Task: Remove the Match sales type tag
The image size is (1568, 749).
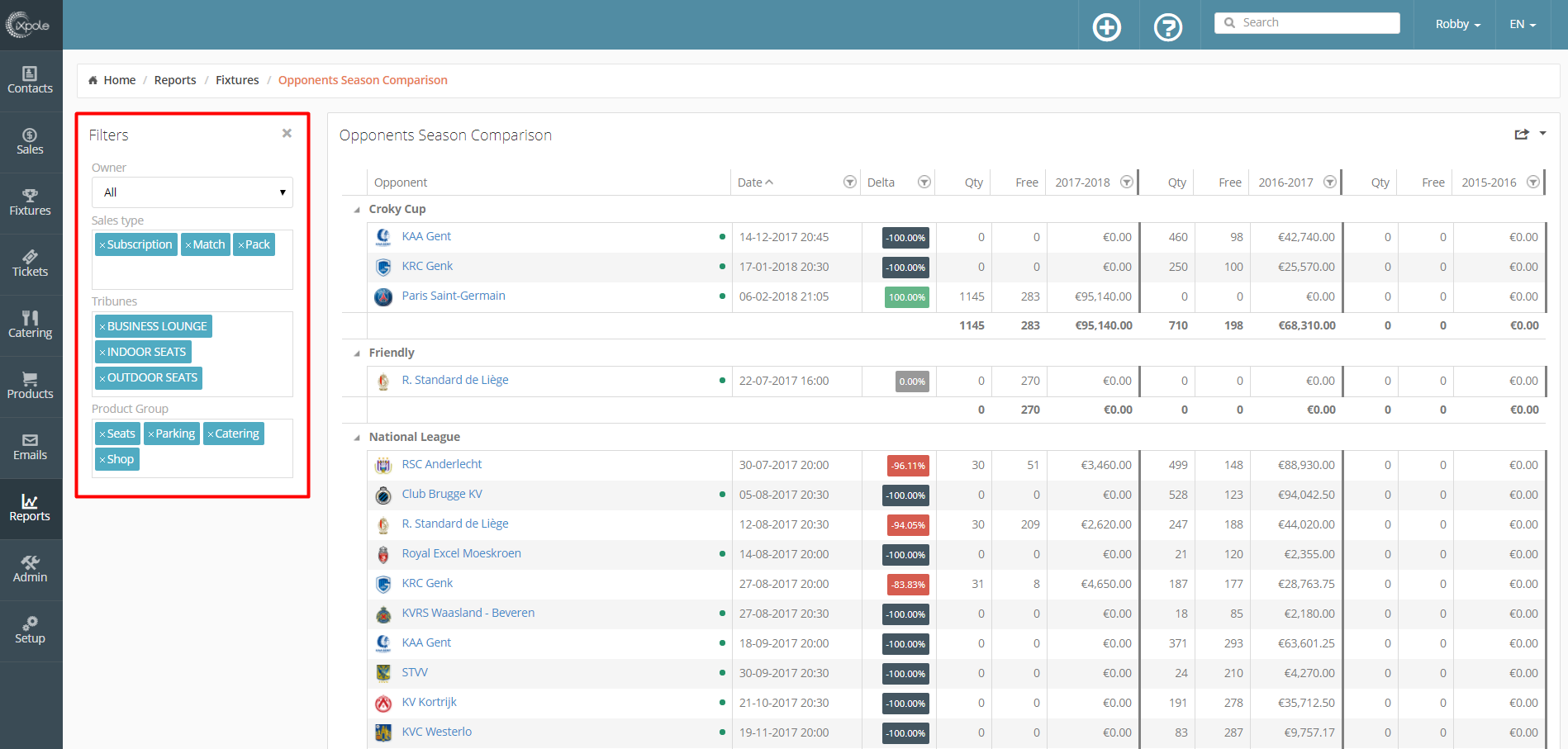Action: 188,245
